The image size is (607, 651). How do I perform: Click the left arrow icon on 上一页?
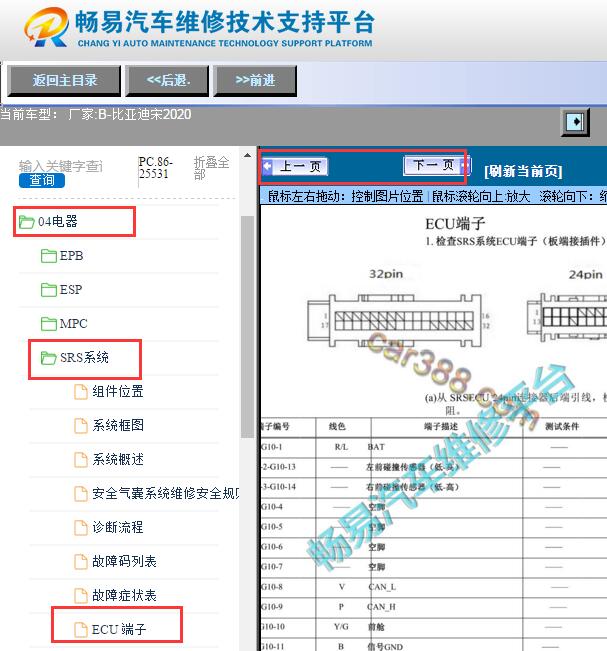tap(267, 167)
